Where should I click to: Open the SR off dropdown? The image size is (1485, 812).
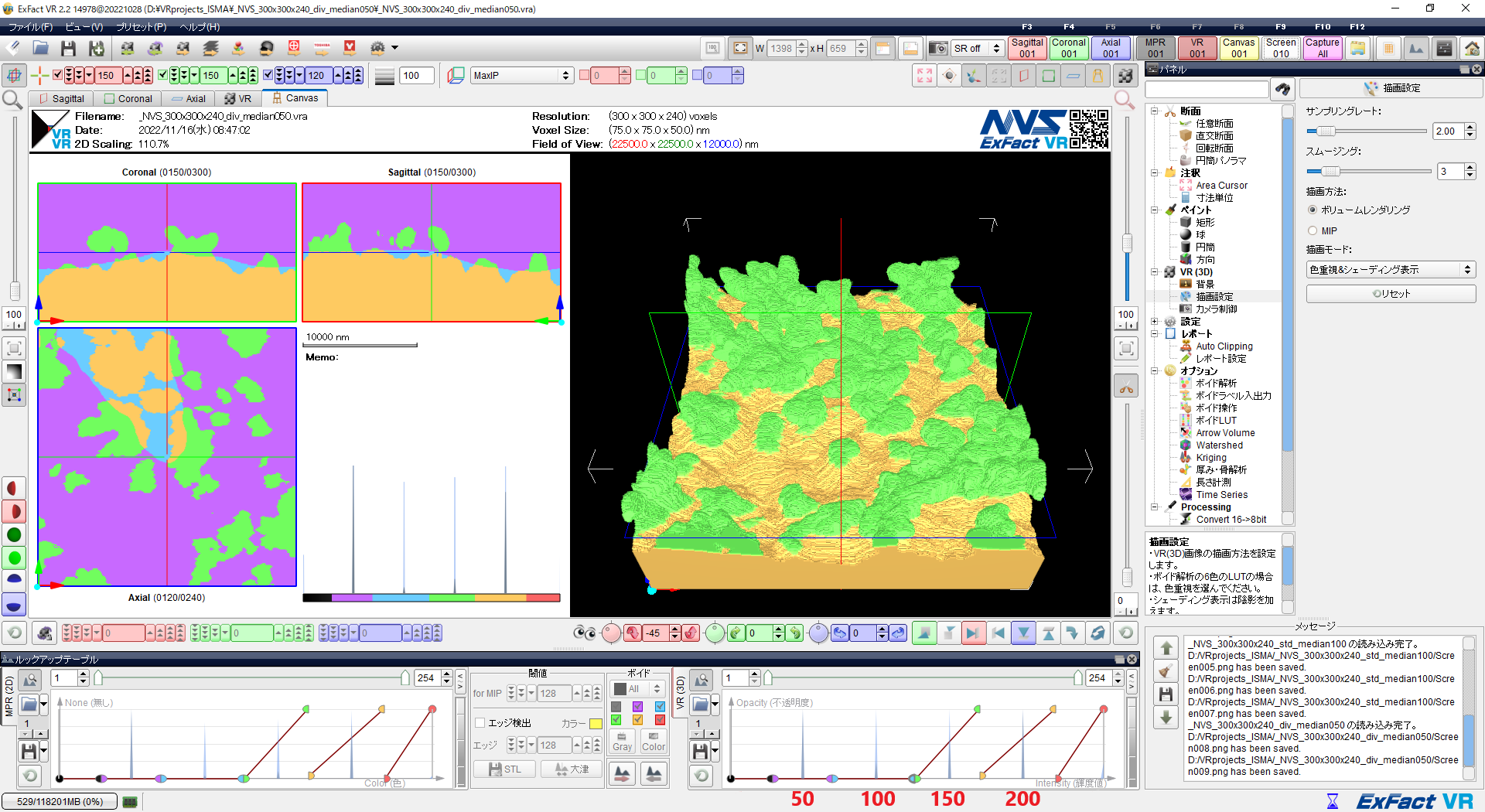pyautogui.click(x=977, y=48)
